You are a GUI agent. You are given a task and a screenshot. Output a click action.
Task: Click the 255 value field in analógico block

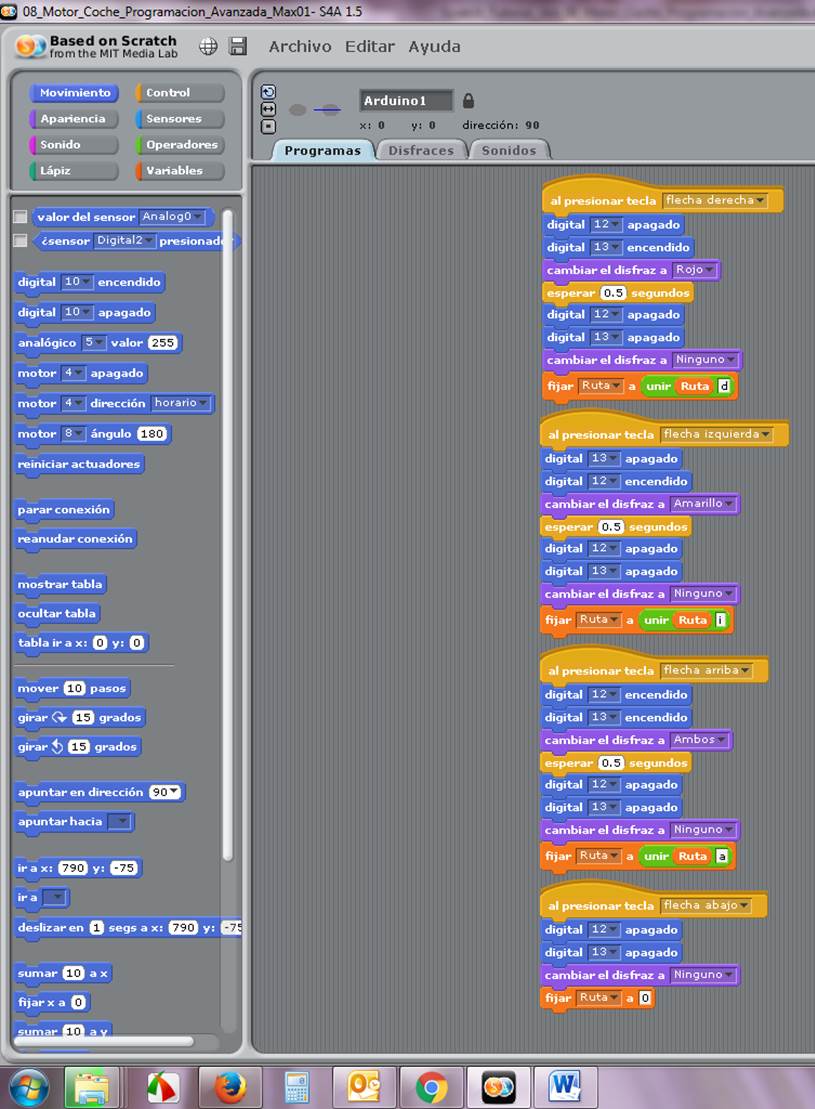pos(163,342)
